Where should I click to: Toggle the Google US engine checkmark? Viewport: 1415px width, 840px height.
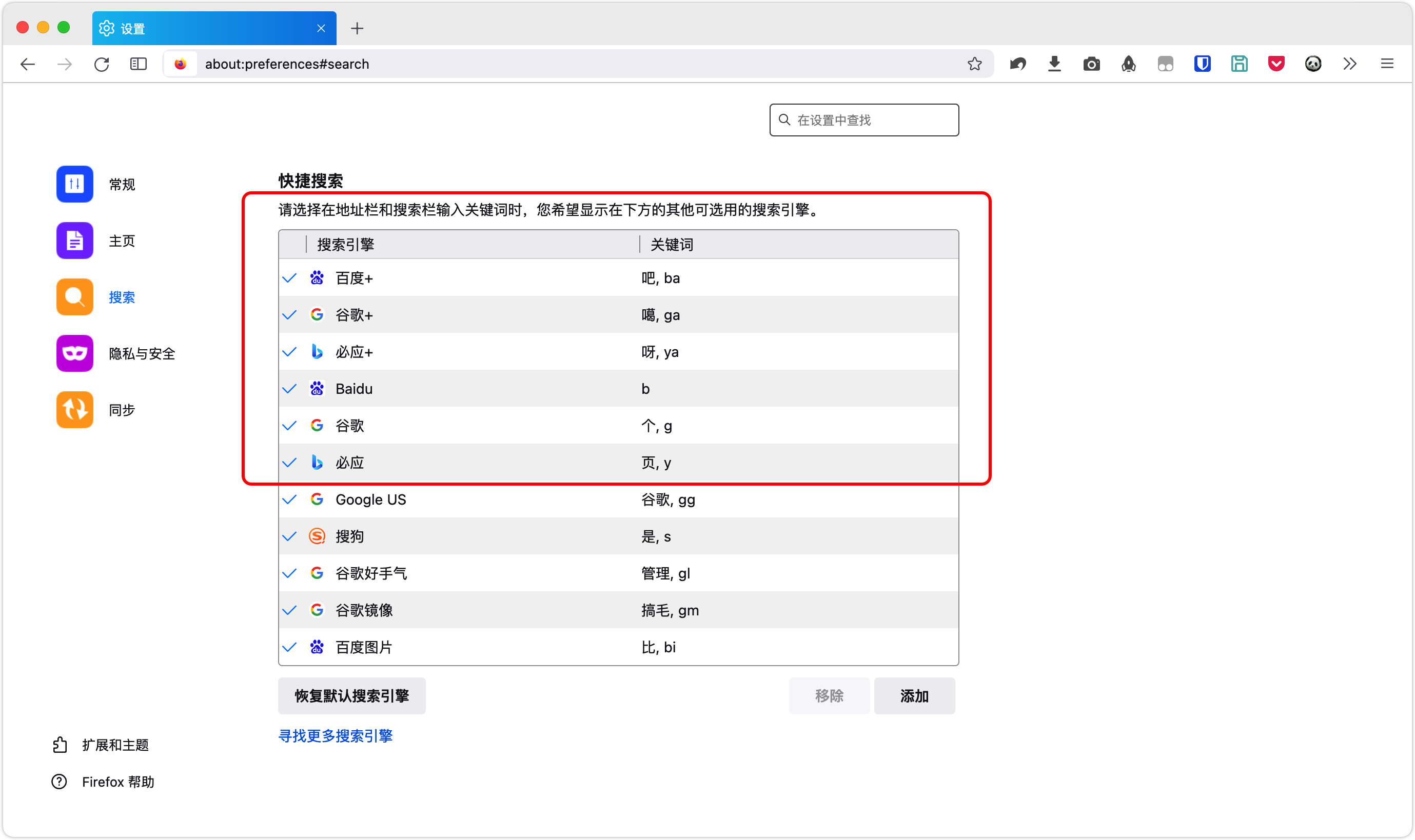pyautogui.click(x=289, y=499)
